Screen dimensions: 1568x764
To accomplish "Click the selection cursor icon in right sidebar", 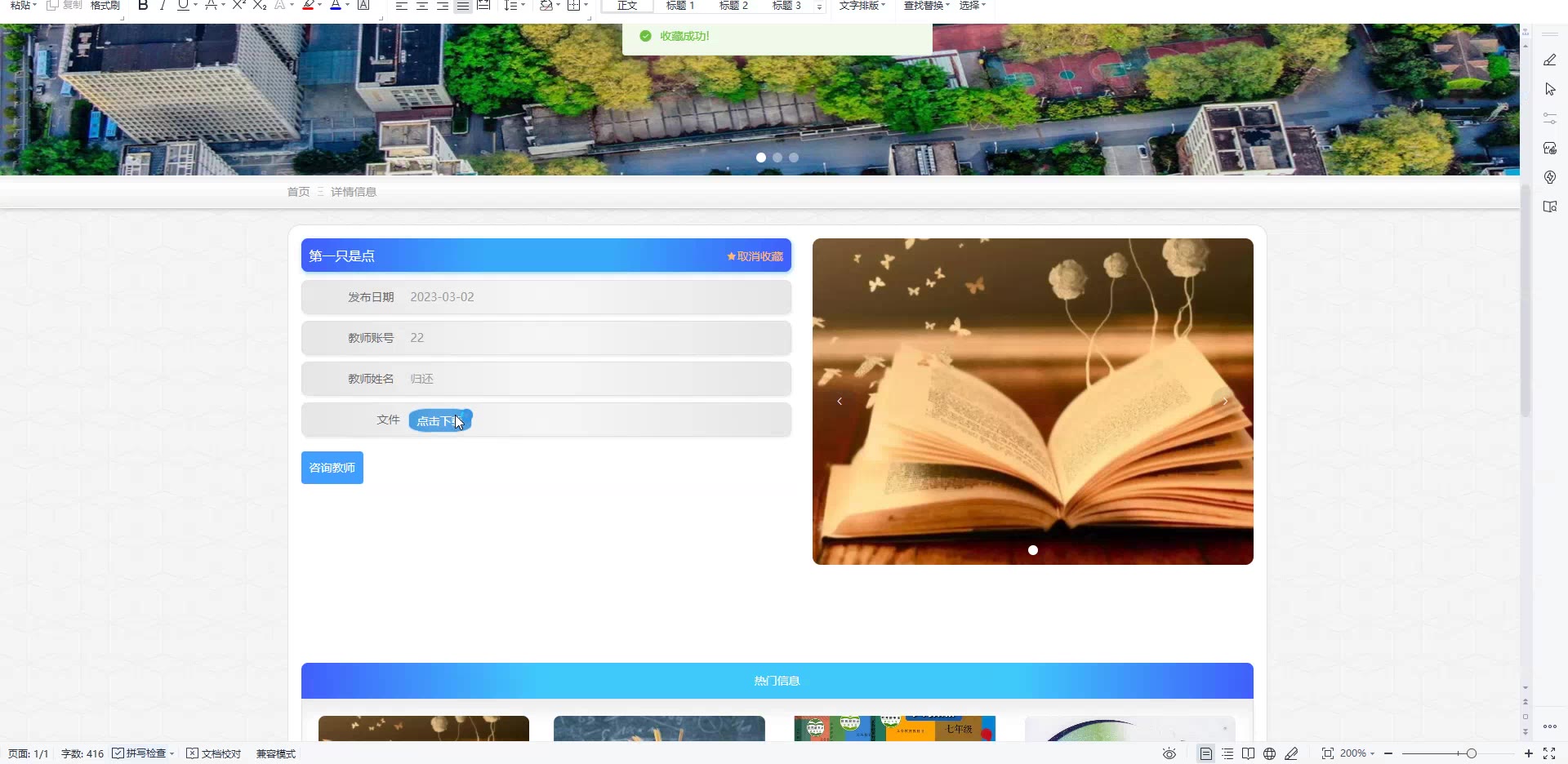I will pyautogui.click(x=1549, y=89).
